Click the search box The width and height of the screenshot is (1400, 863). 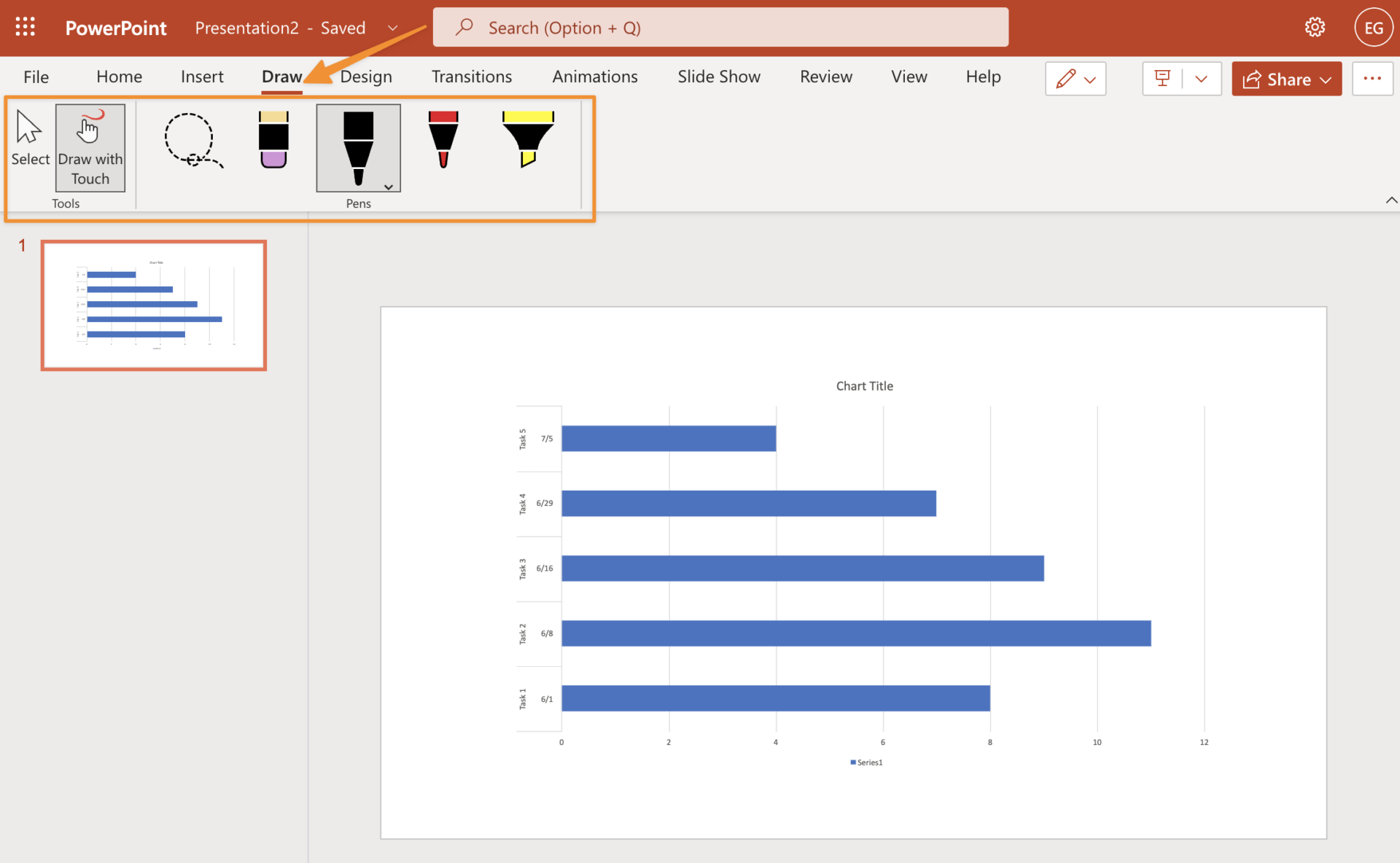click(x=720, y=28)
